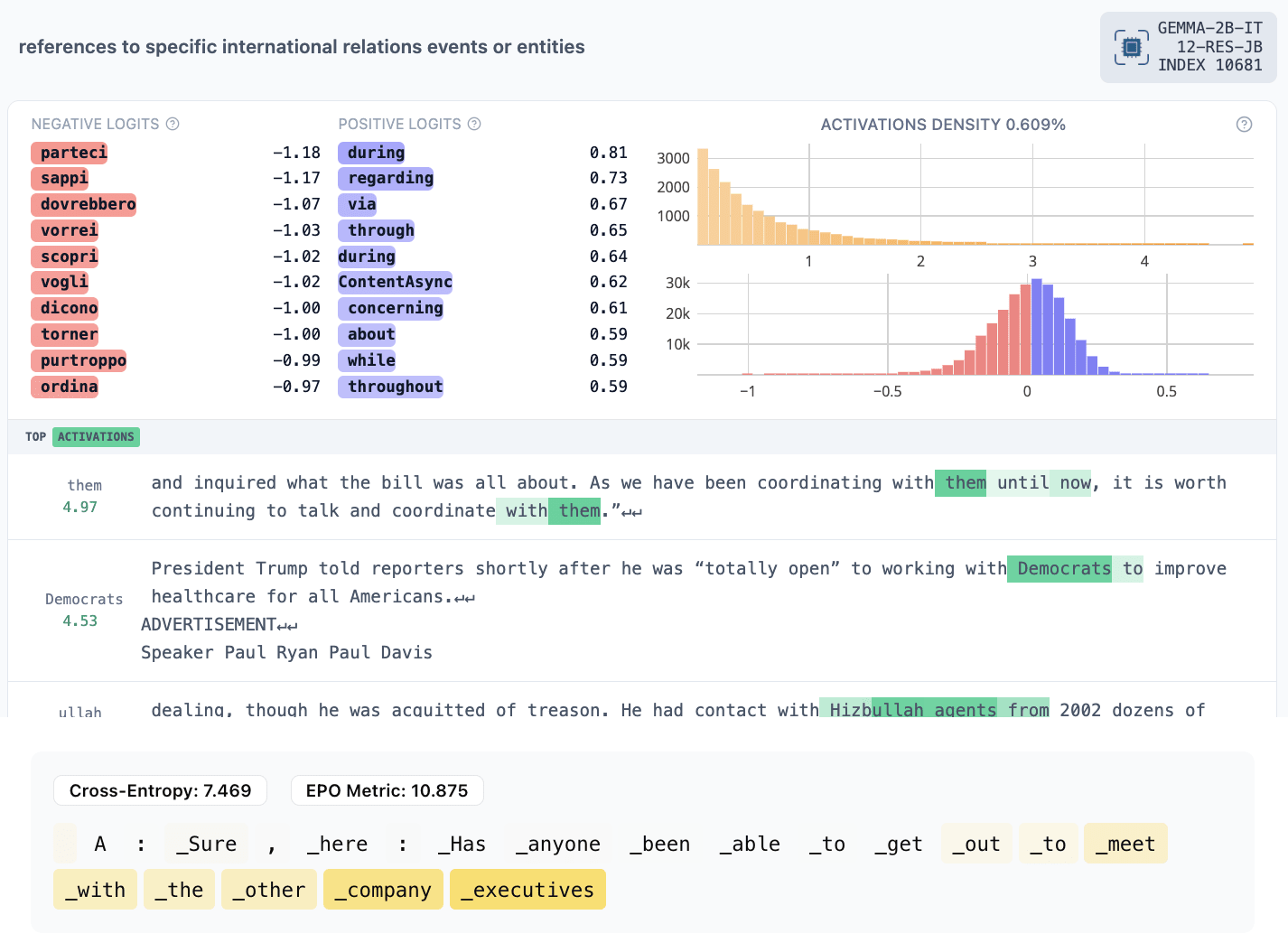Click the Cross-Entropy 7.469 badge

[160, 790]
